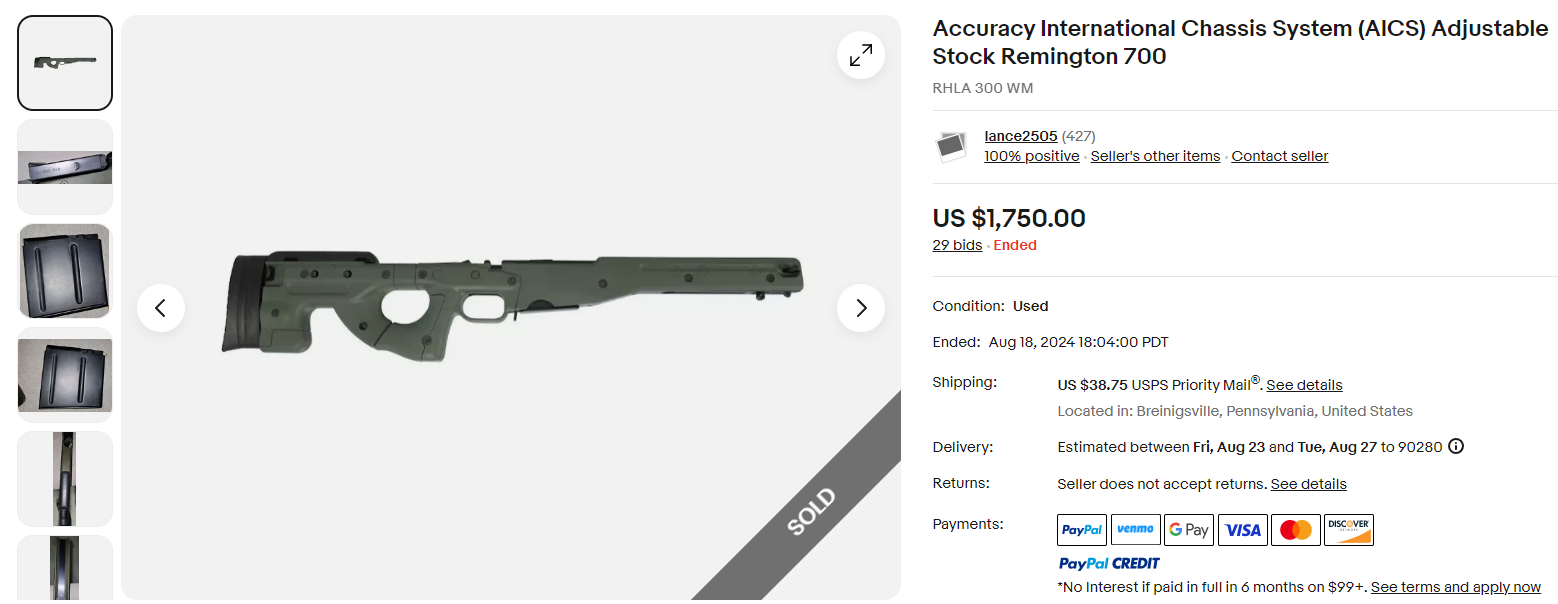Click the Visa card icon

(1242, 530)
